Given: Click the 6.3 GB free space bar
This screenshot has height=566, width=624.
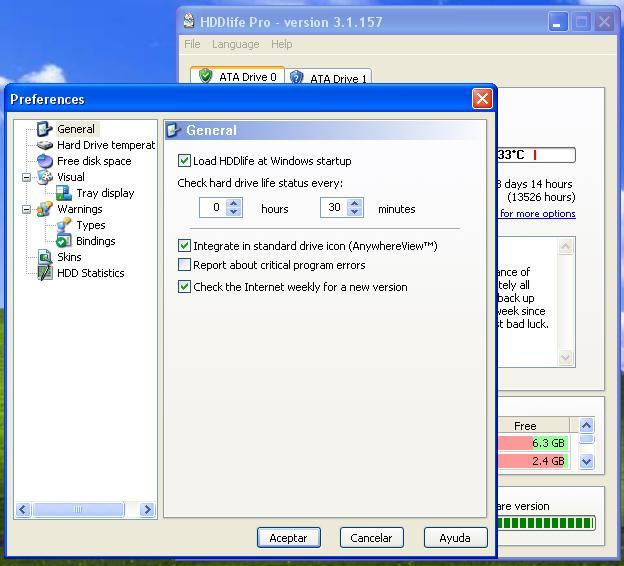Looking at the screenshot, I should [x=533, y=443].
